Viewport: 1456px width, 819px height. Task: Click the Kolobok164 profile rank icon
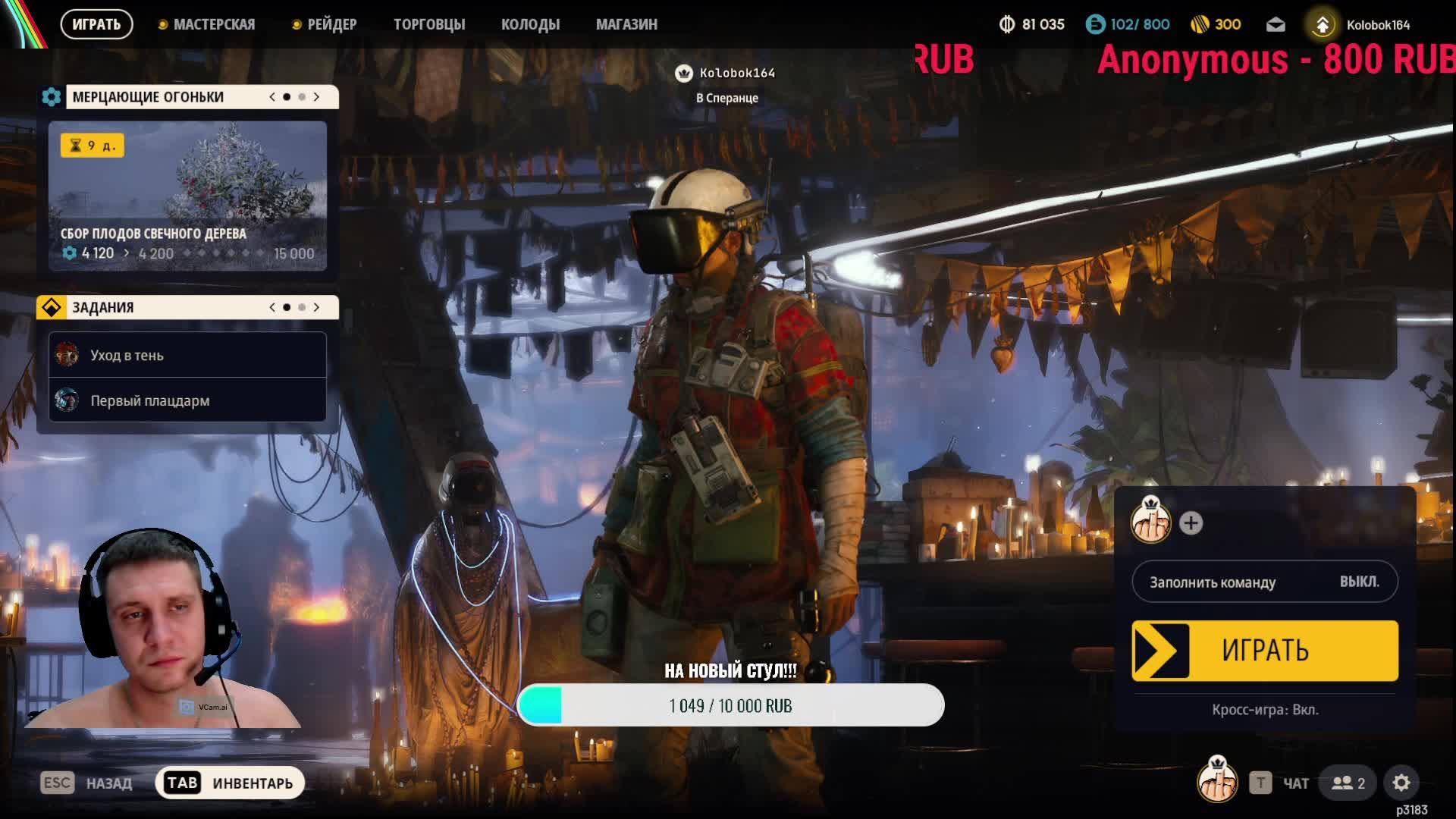pos(1322,25)
